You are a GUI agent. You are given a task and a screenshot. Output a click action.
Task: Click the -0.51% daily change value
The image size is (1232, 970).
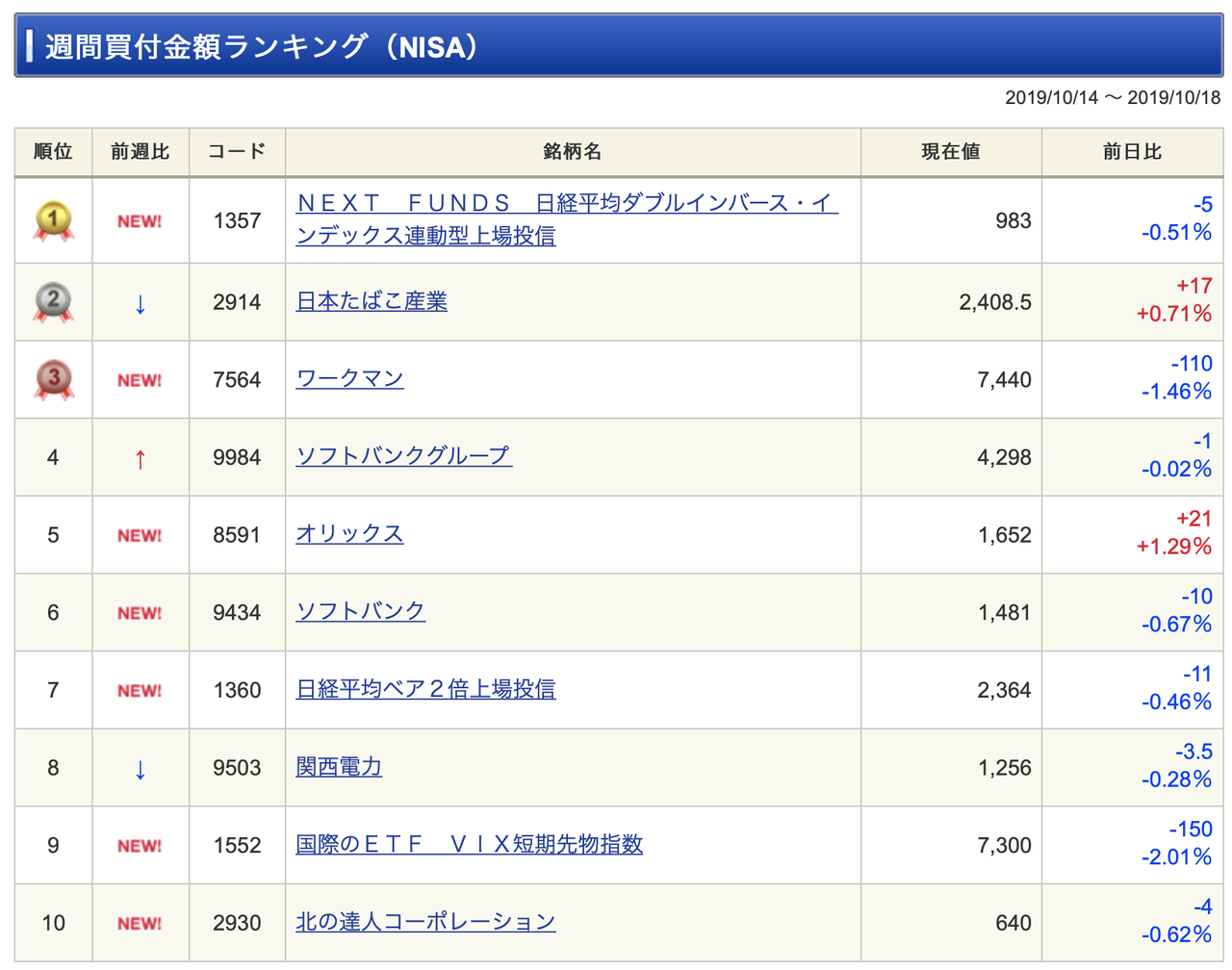pyautogui.click(x=1176, y=233)
